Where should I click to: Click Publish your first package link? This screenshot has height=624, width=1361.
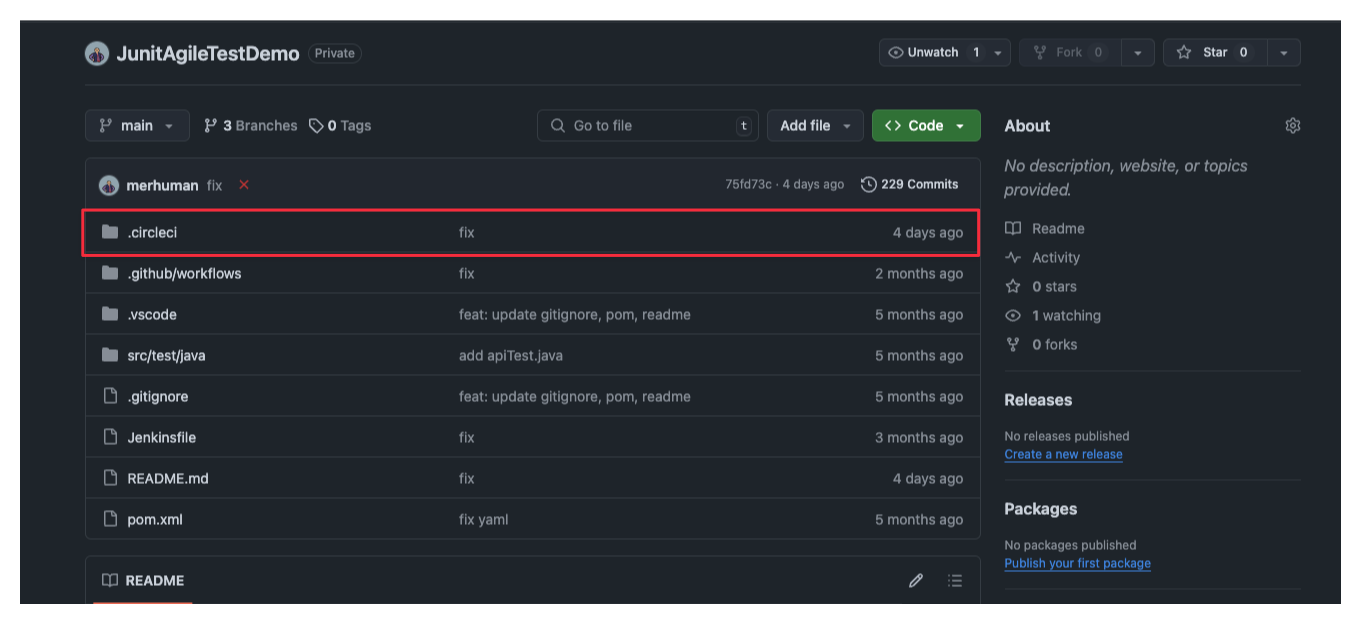tap(1077, 563)
